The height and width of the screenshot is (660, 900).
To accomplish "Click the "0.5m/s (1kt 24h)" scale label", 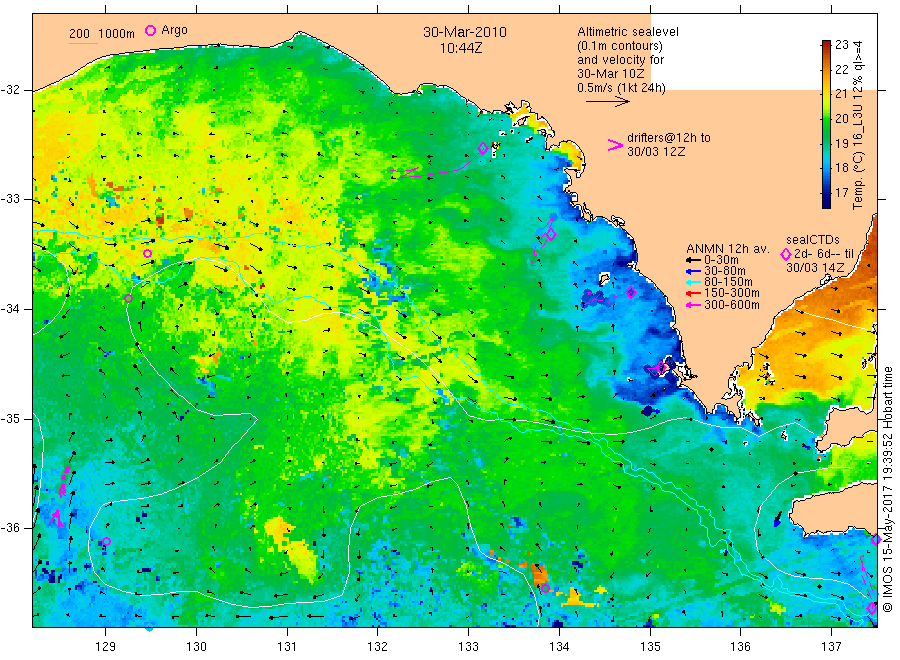I will [x=622, y=88].
